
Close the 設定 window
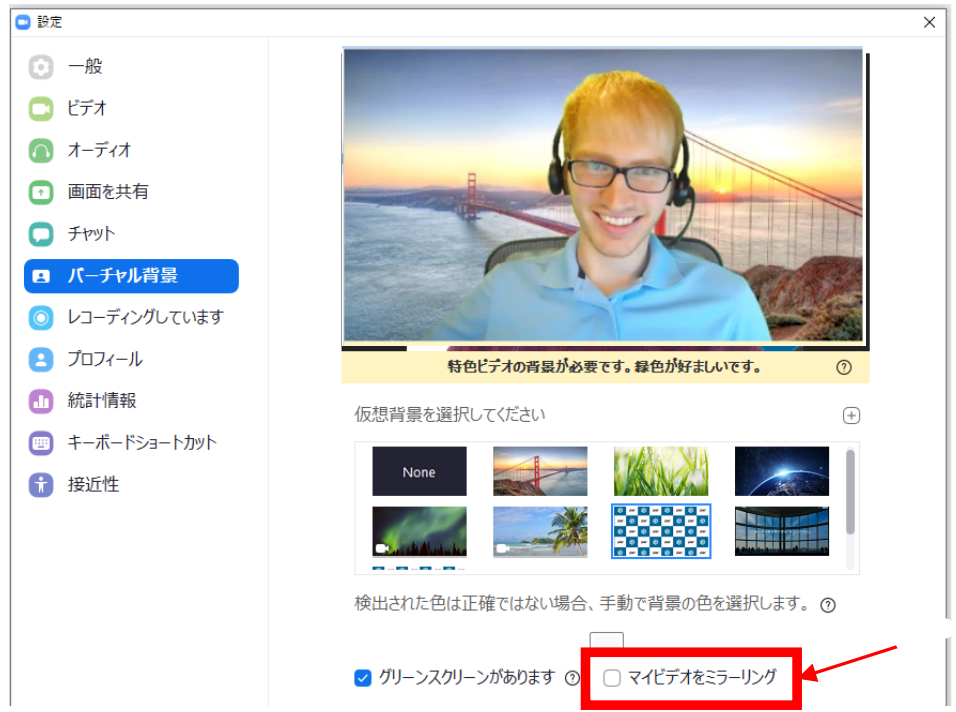pyautogui.click(x=929, y=23)
